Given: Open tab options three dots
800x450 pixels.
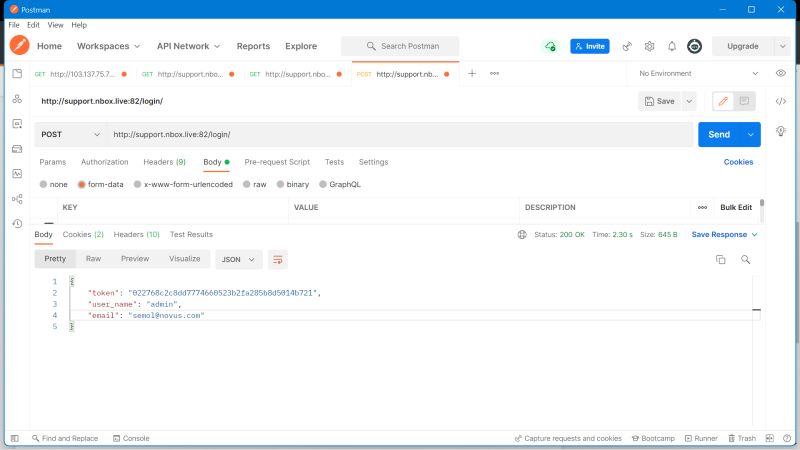Looking at the screenshot, I should [x=494, y=73].
